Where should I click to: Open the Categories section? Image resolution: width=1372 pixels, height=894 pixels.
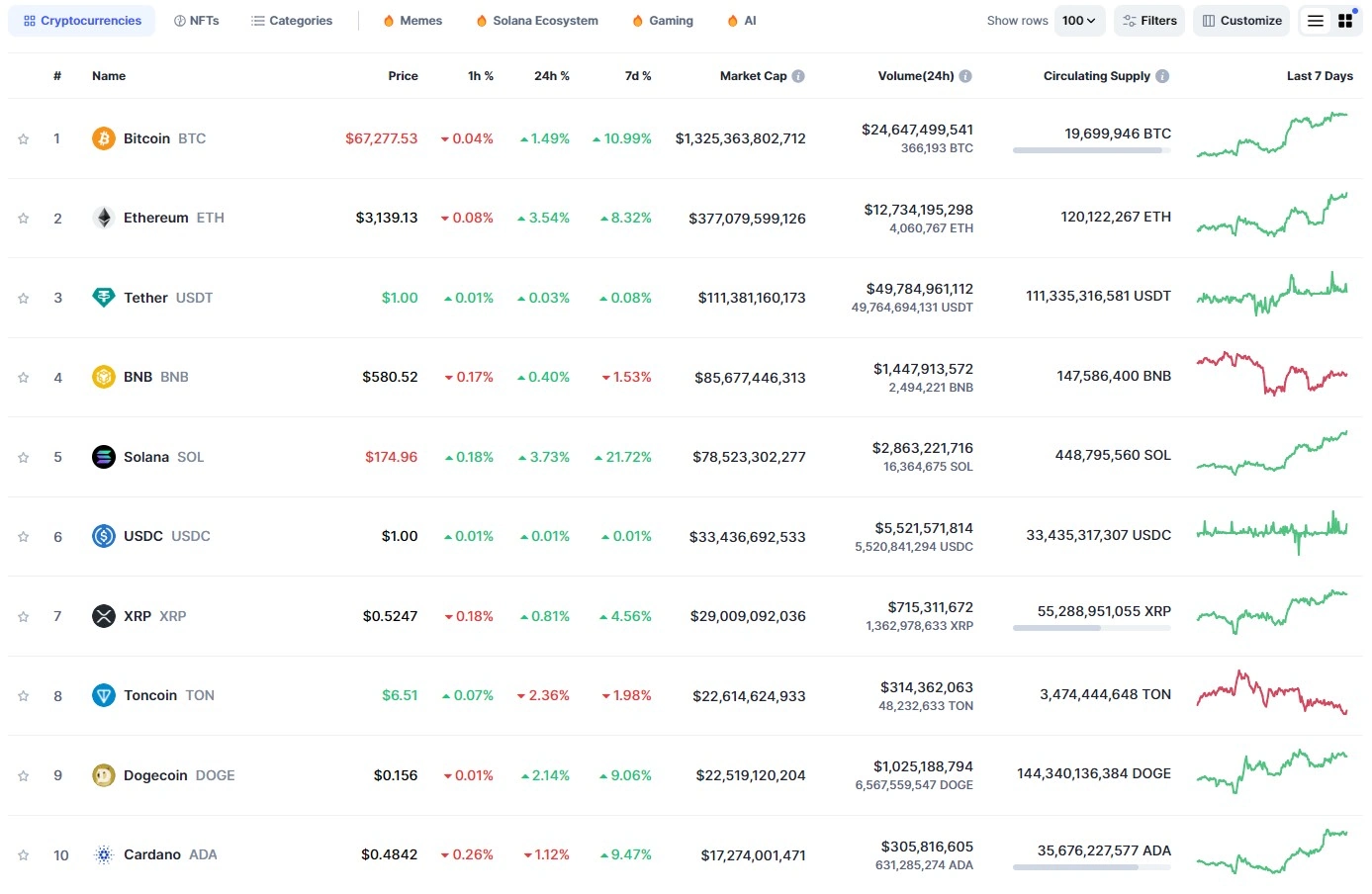click(x=292, y=20)
